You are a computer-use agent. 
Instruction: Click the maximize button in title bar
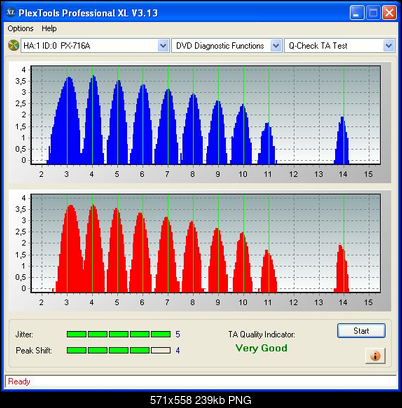click(373, 13)
